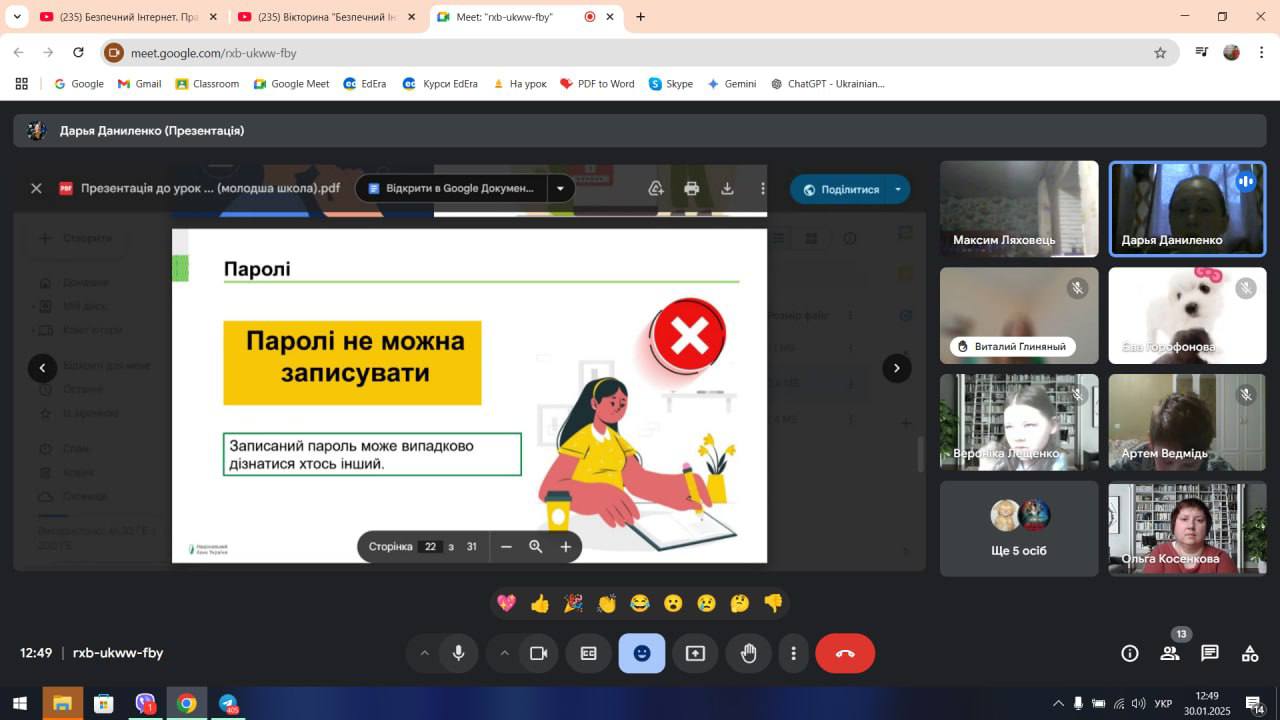Download the presentation PDF file
The height and width of the screenshot is (720, 1280).
[727, 188]
